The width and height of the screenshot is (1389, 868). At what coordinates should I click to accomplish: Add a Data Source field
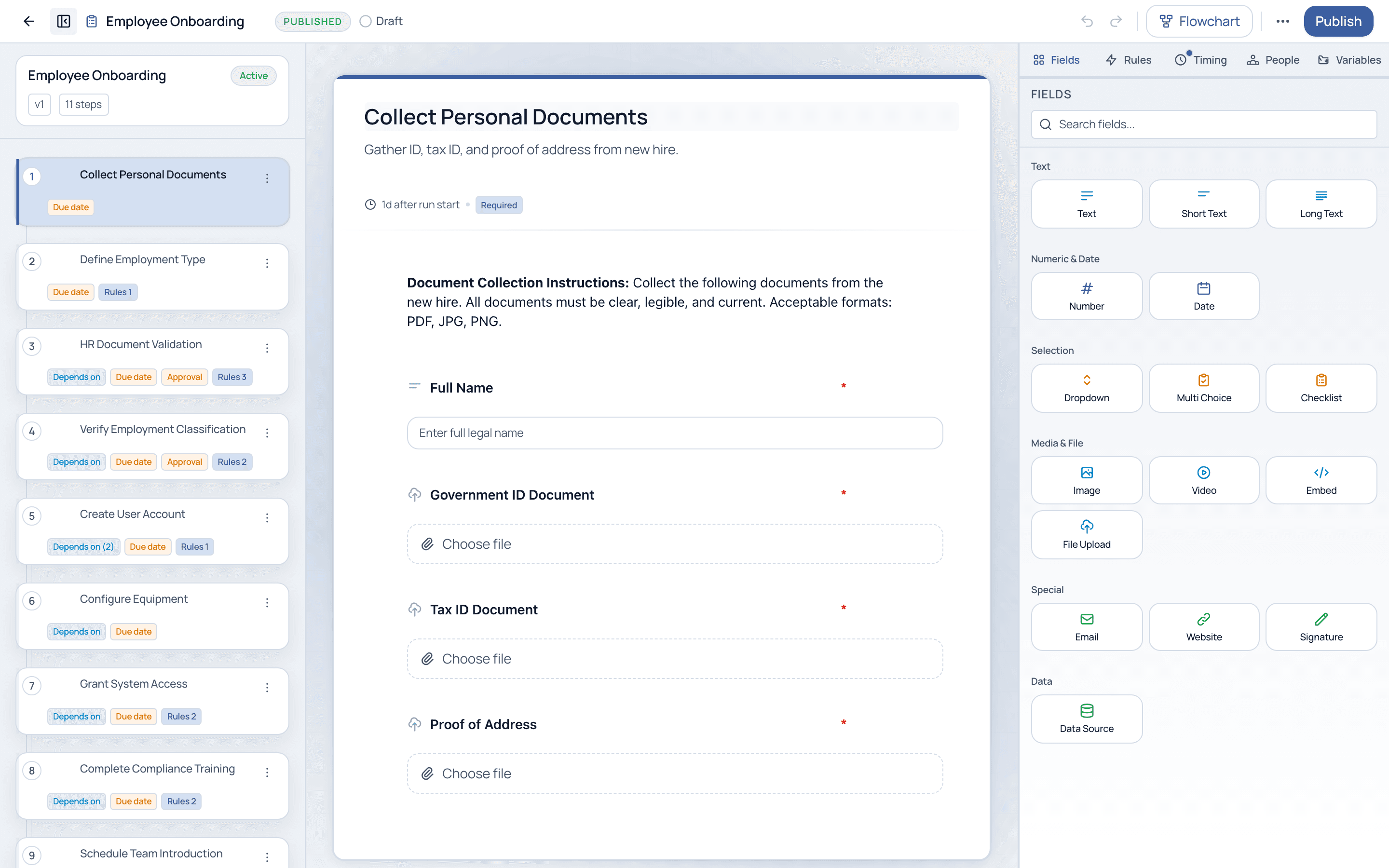click(1087, 719)
